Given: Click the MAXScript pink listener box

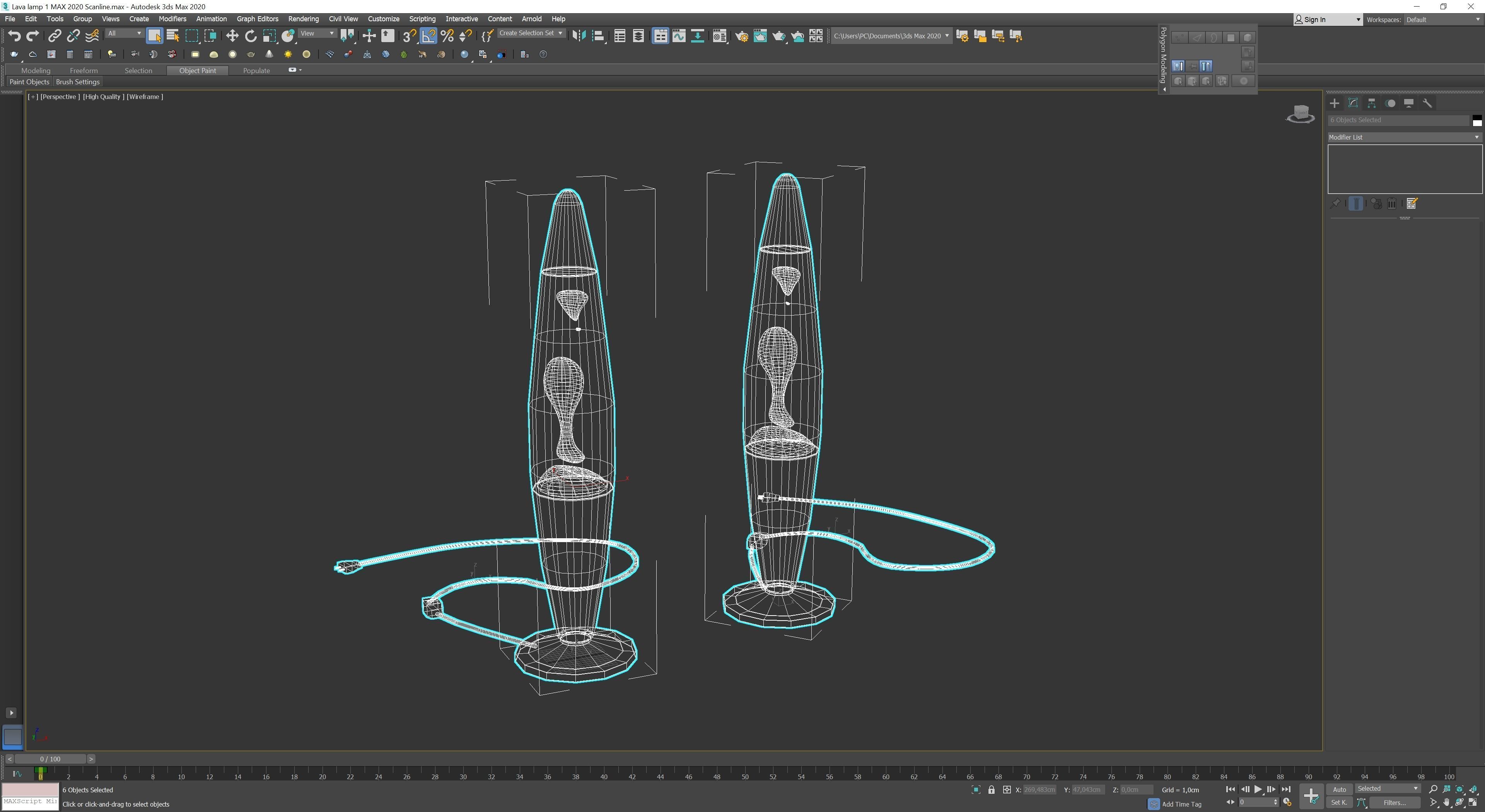Looking at the screenshot, I should pos(30,790).
